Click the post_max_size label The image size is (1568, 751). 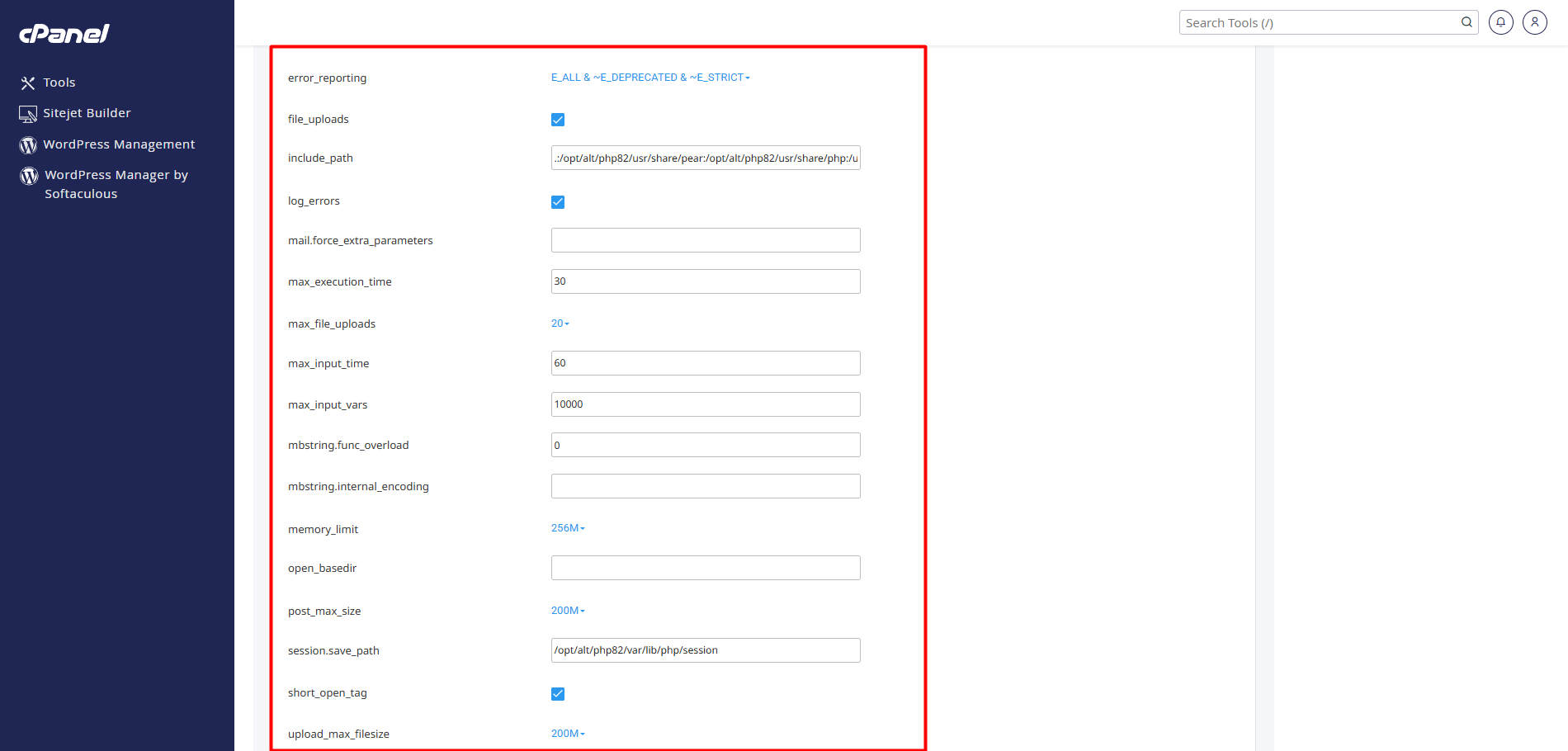324,612
